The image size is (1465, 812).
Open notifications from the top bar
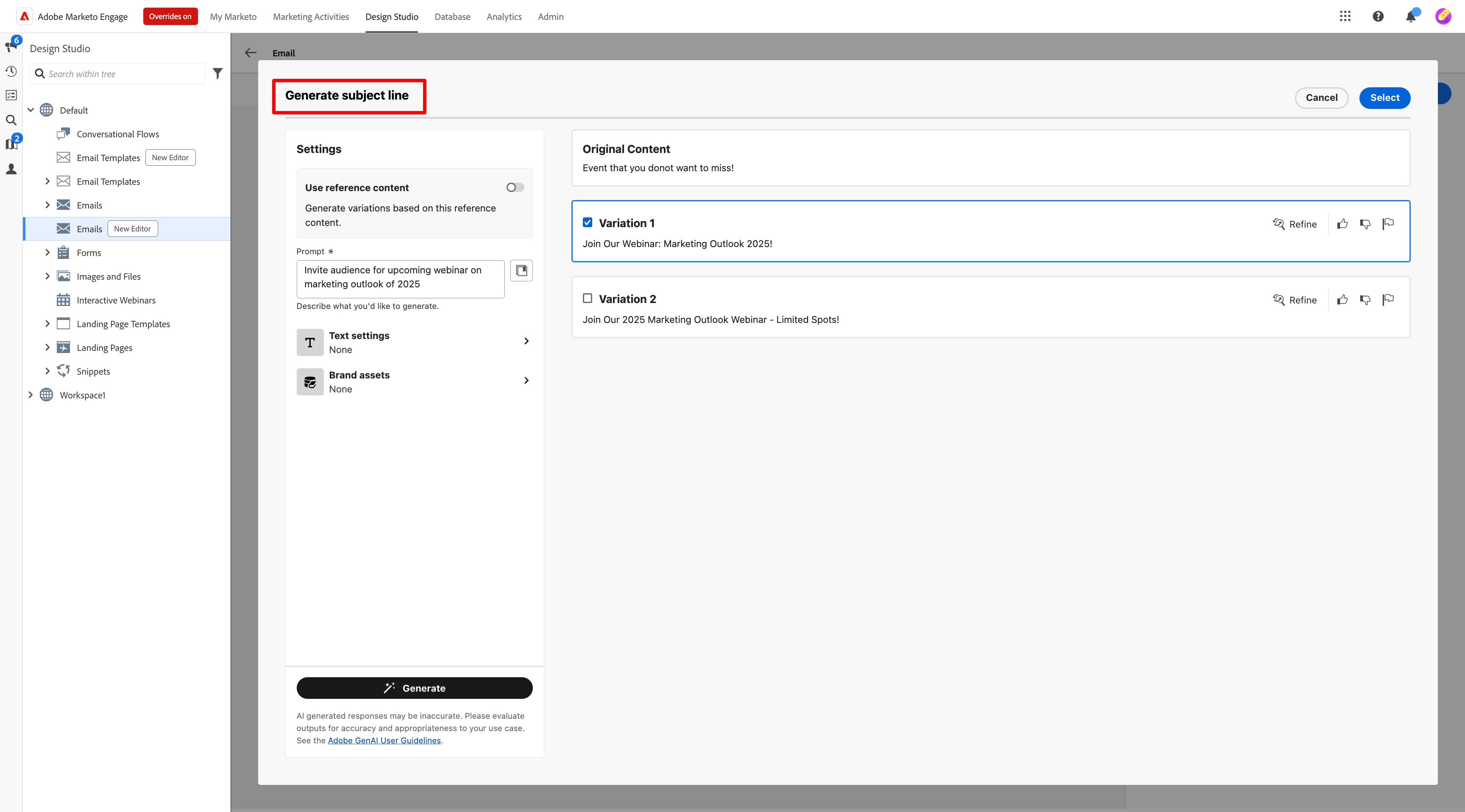[1410, 16]
